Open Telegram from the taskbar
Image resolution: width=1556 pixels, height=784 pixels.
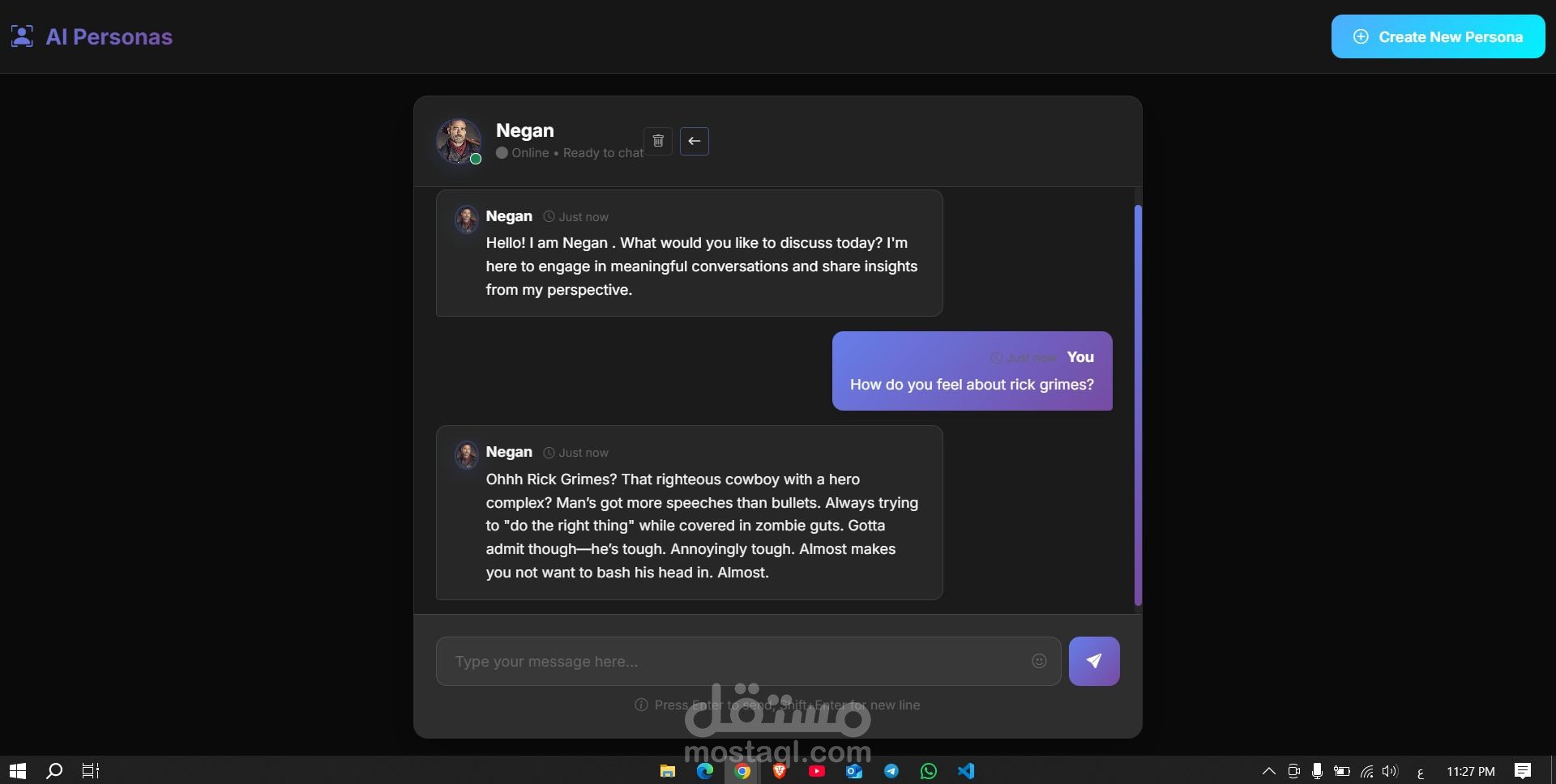(891, 771)
